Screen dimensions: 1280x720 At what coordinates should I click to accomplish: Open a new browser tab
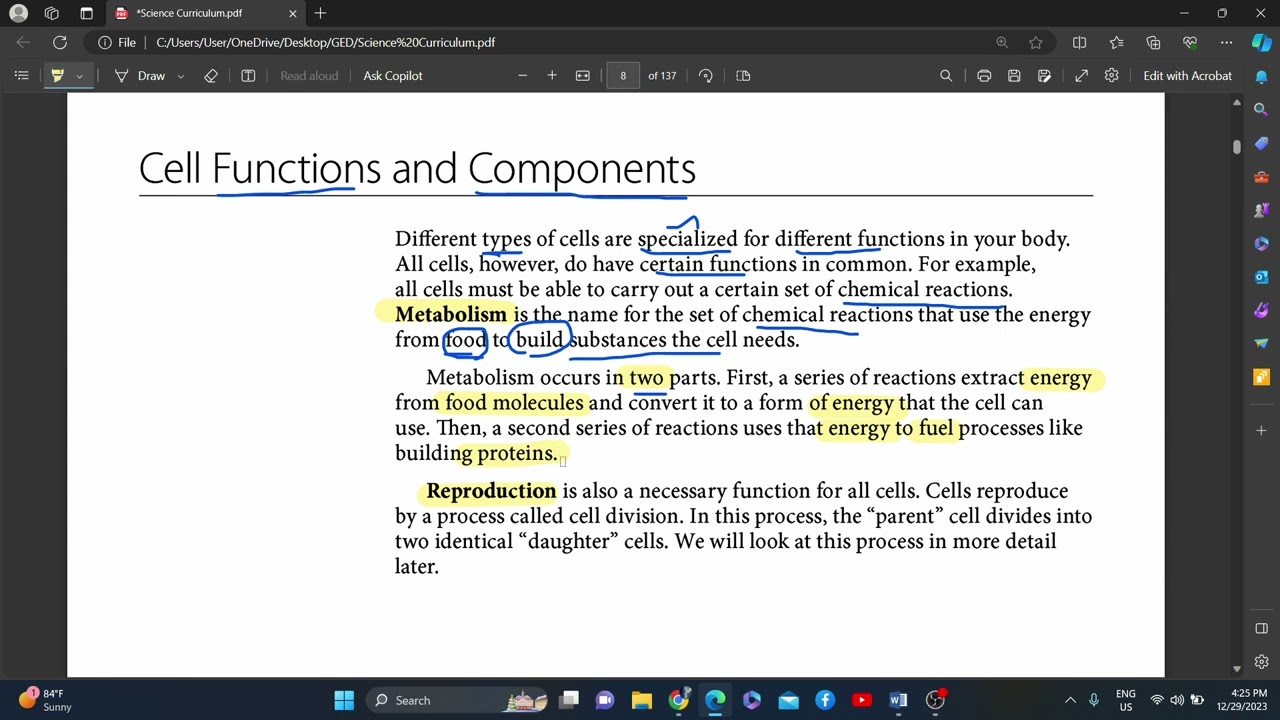(320, 13)
